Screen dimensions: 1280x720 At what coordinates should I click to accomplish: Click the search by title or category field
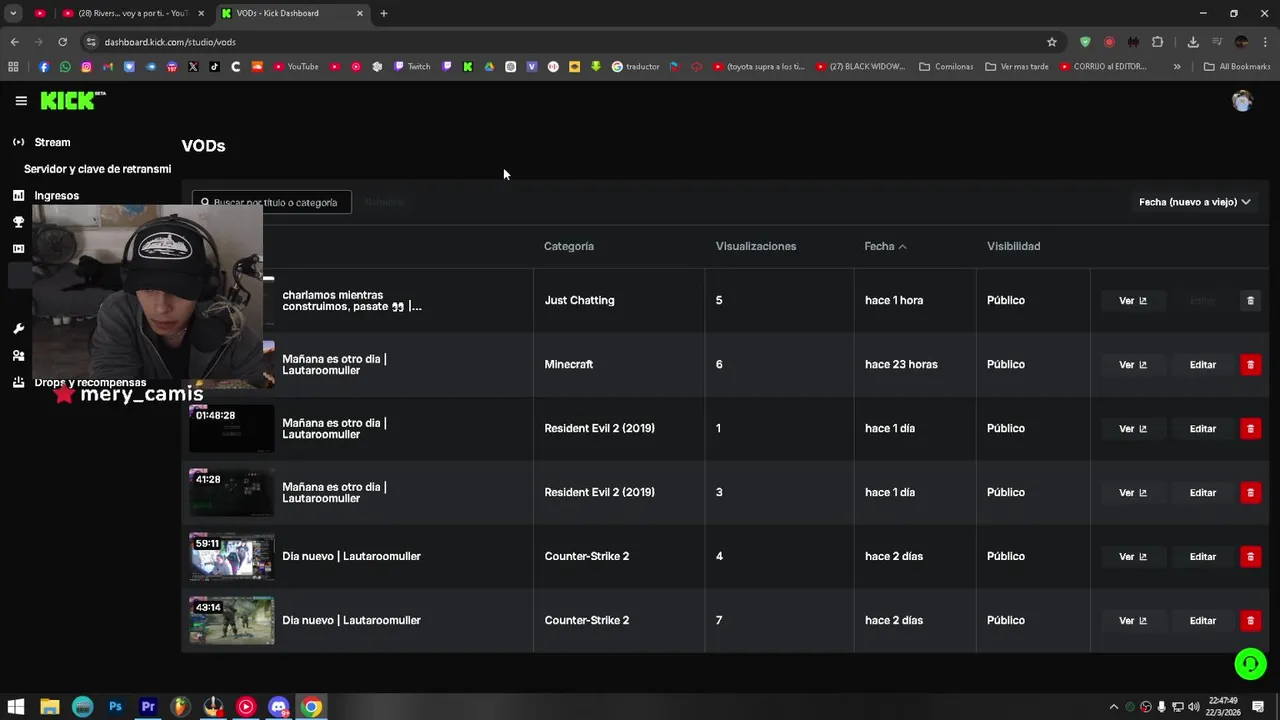pyautogui.click(x=272, y=202)
